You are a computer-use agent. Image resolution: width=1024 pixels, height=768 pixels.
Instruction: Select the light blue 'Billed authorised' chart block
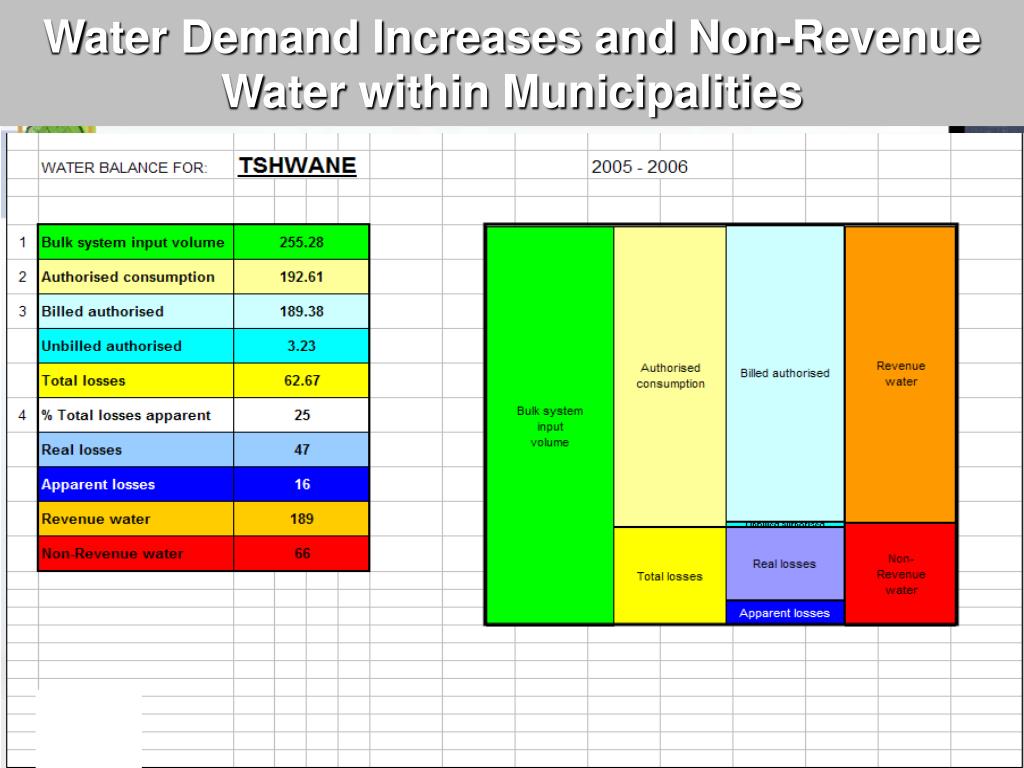tap(785, 374)
